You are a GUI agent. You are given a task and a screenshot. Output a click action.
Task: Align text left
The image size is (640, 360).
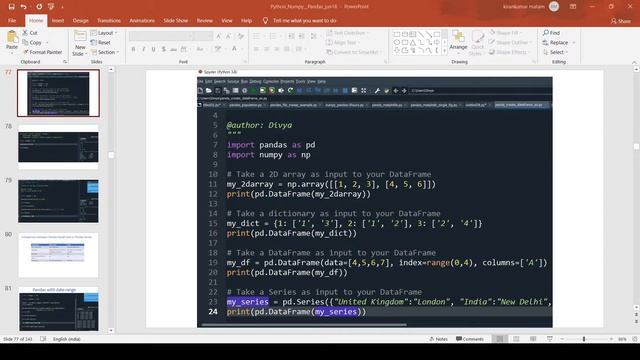(x=256, y=49)
